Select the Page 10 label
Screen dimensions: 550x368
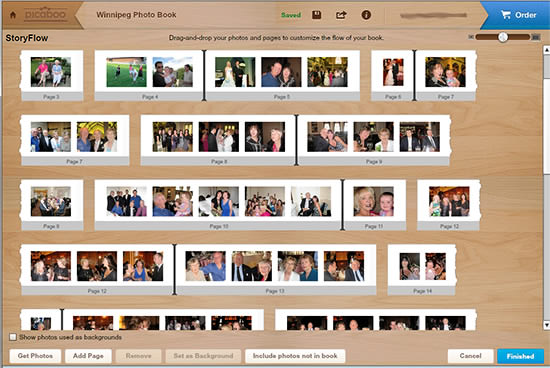219,226
